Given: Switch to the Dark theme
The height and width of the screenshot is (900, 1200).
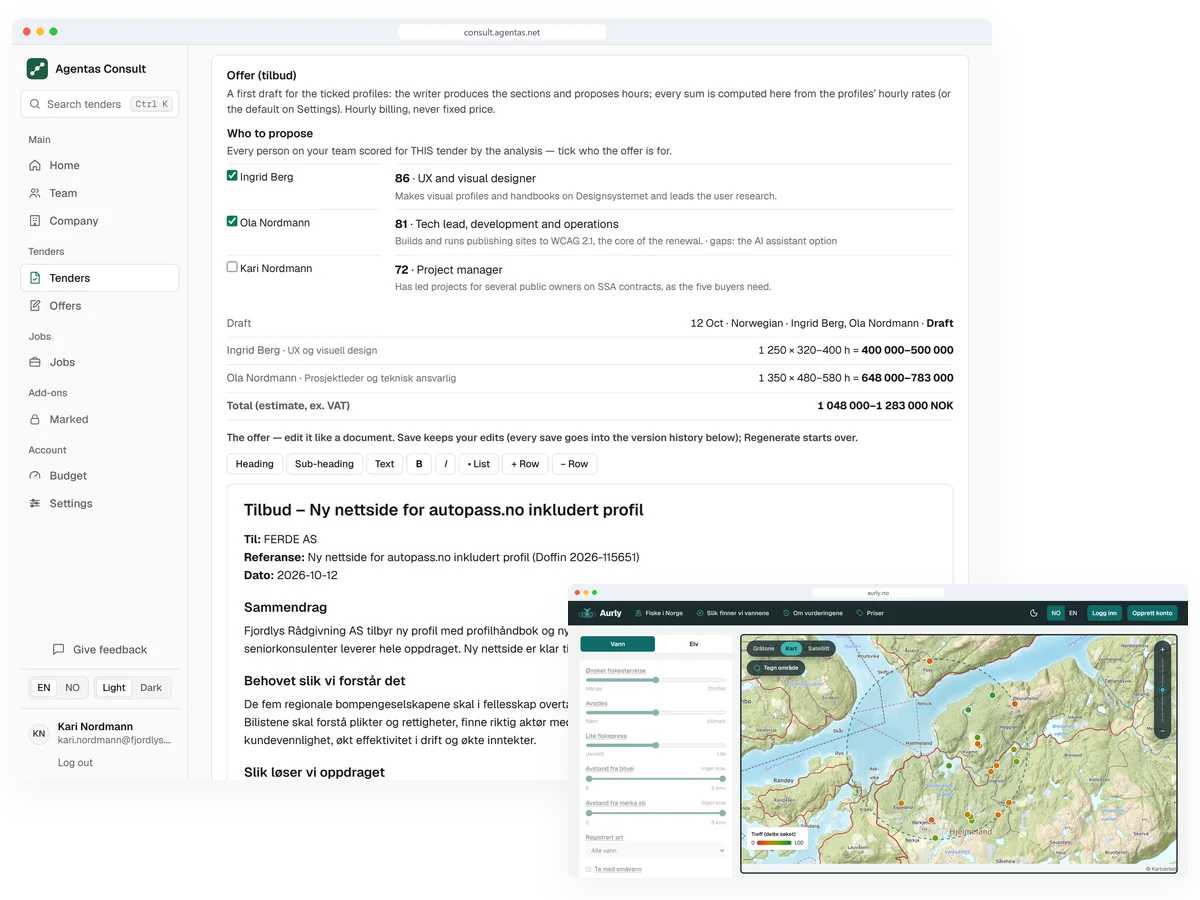Looking at the screenshot, I should click(x=151, y=688).
